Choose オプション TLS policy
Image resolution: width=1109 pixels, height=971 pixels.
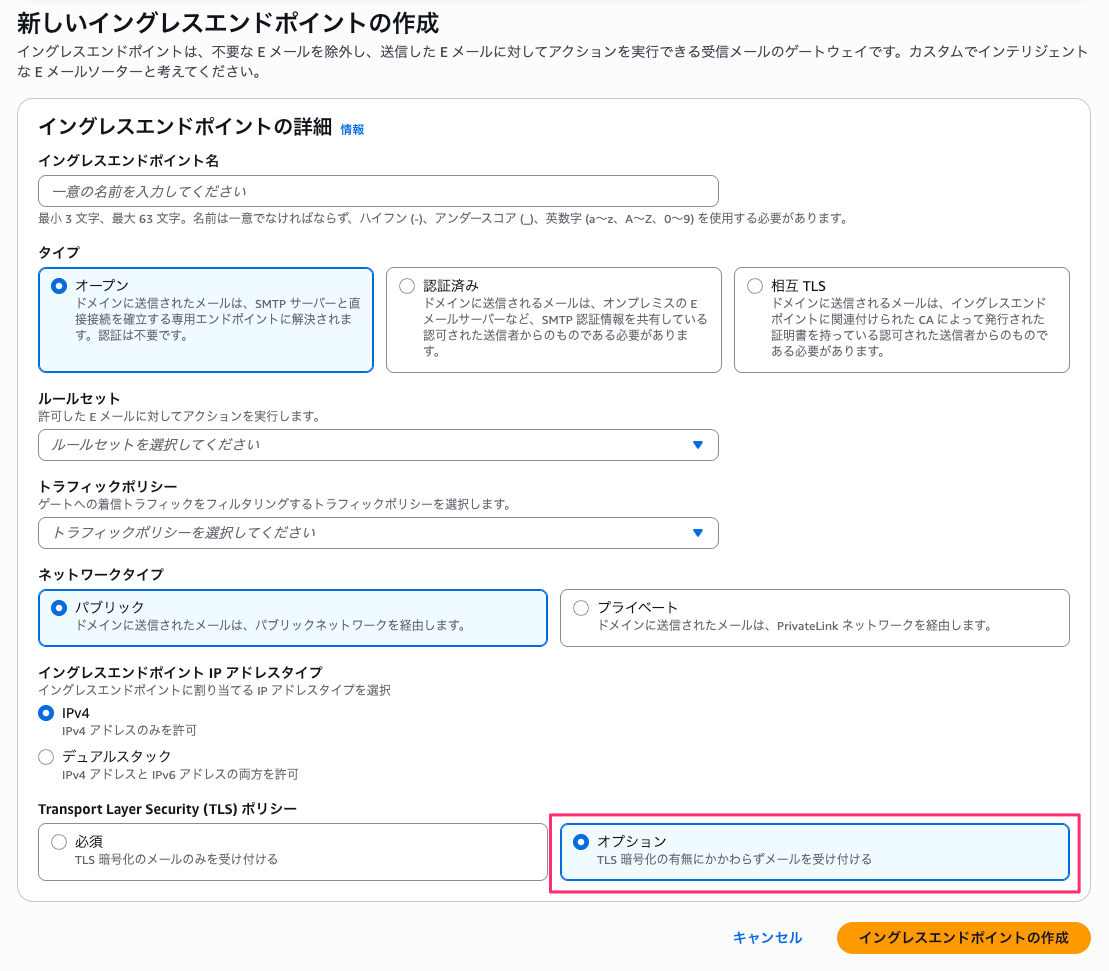pos(581,842)
